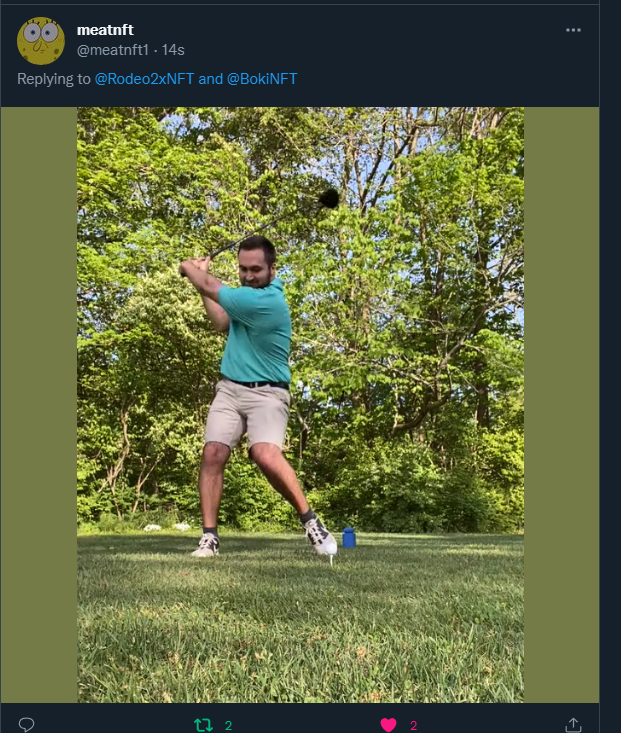Click the retweet count number 2
The image size is (621, 733).
click(x=228, y=726)
